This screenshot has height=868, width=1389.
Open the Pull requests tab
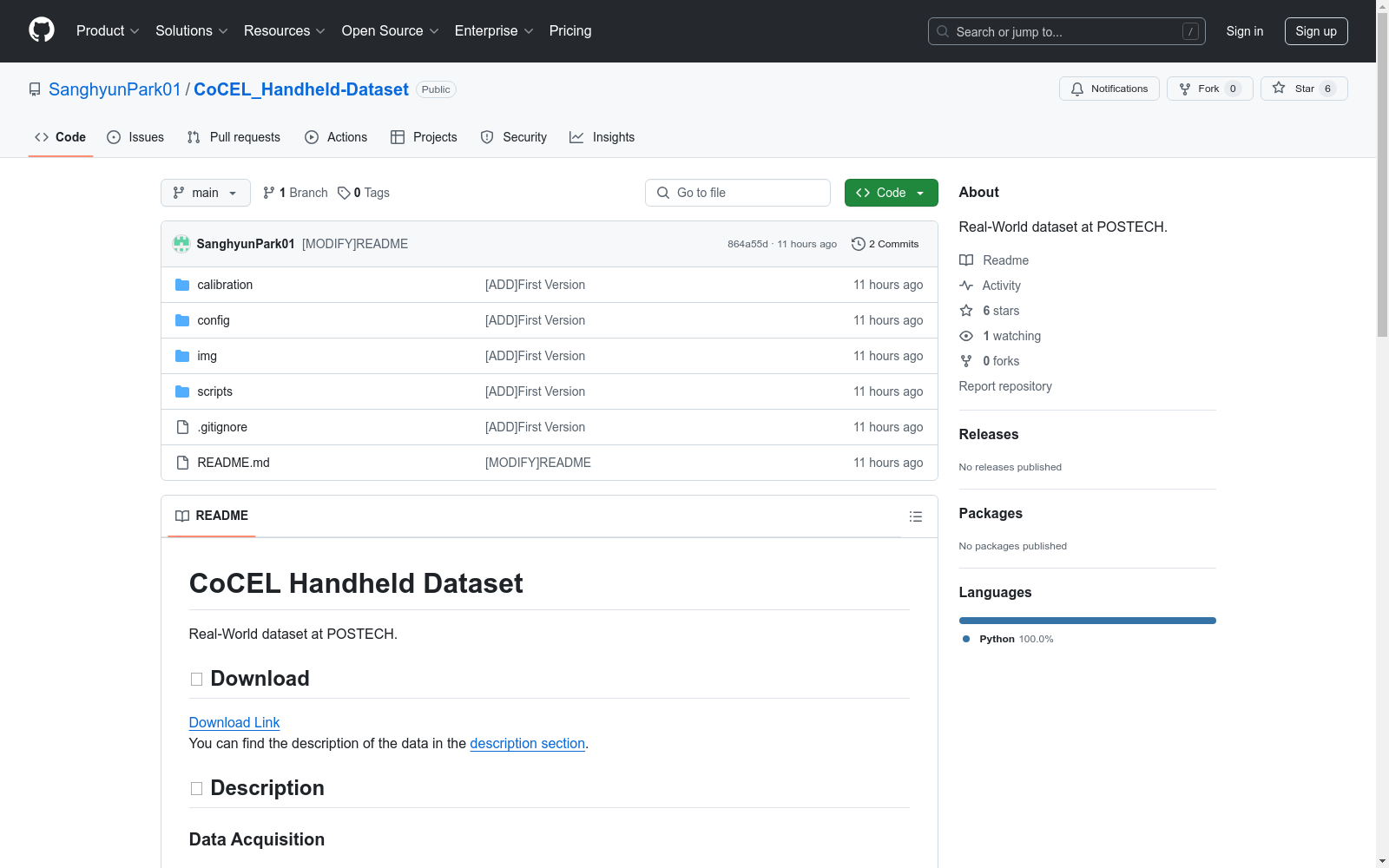coord(234,137)
